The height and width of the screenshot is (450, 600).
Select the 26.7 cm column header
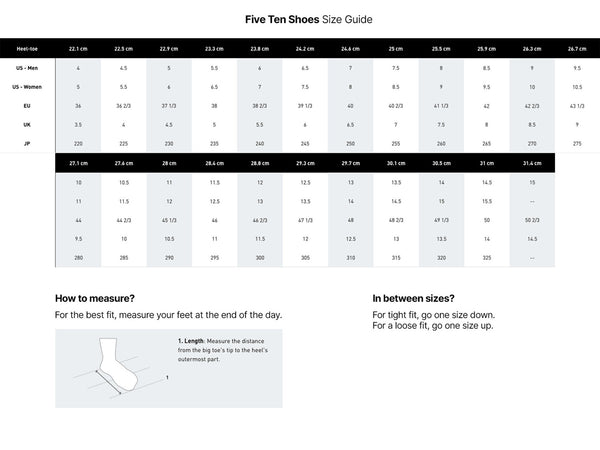coord(577,48)
